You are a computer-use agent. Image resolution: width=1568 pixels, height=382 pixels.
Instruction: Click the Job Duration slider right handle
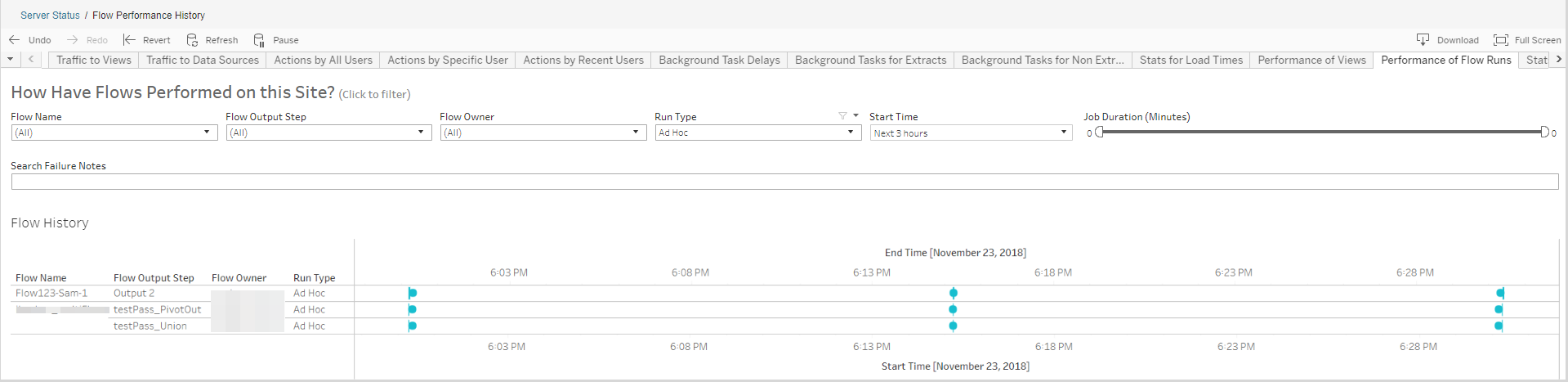(x=1544, y=132)
